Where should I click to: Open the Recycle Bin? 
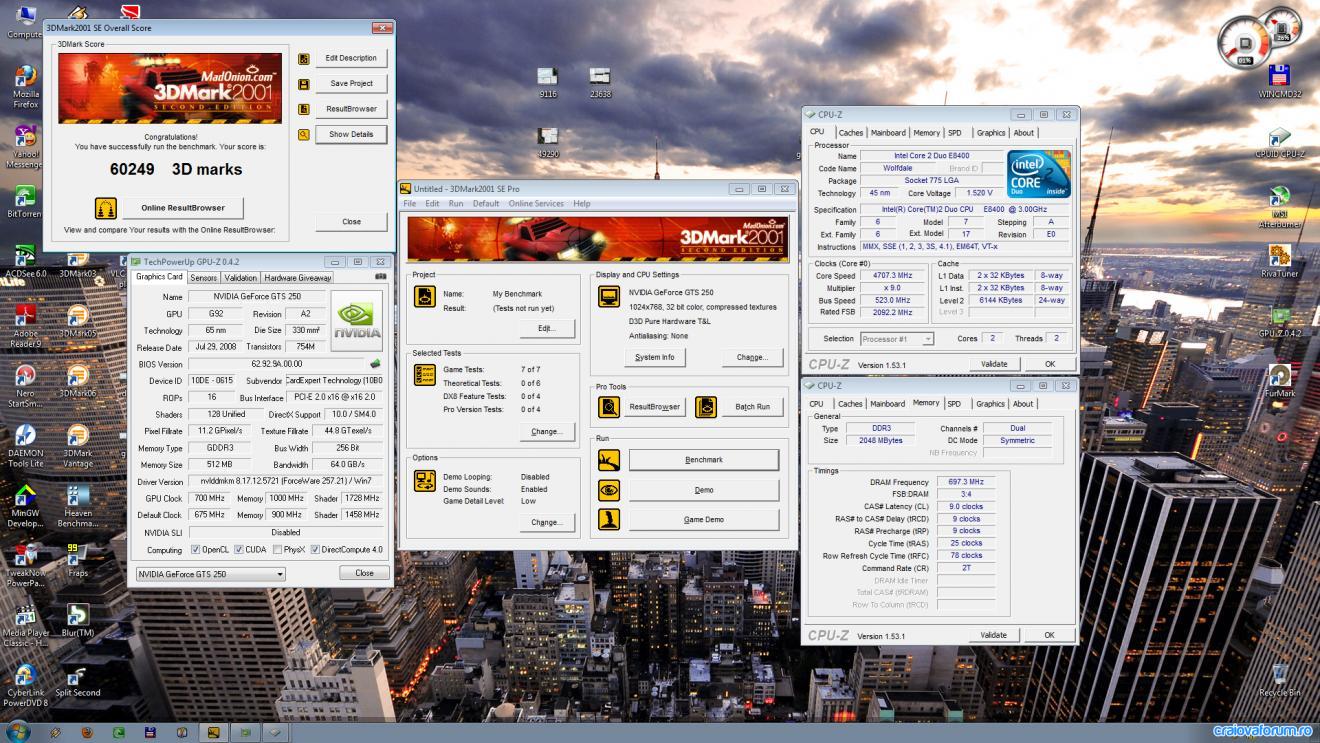click(x=1279, y=676)
